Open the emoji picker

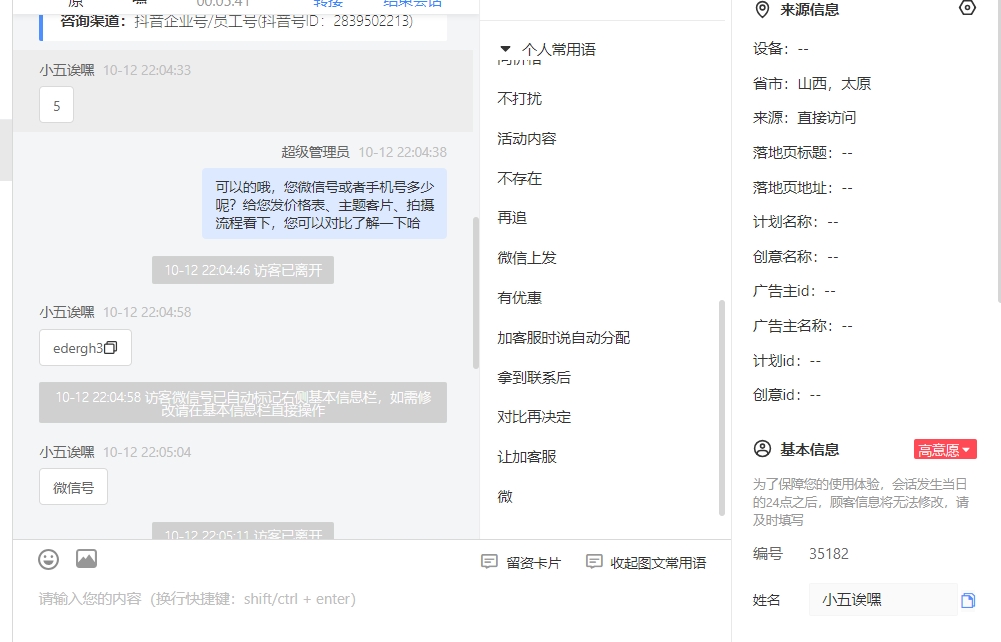(x=49, y=559)
